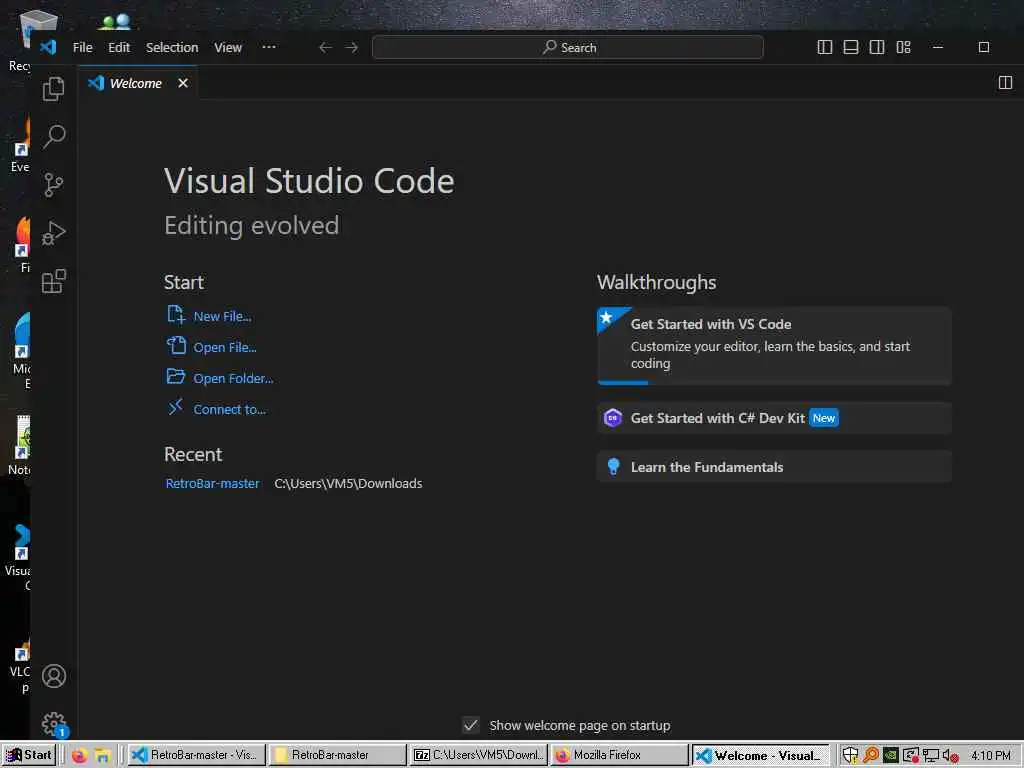Click the New File page icon
This screenshot has width=1024, height=768.
176,315
